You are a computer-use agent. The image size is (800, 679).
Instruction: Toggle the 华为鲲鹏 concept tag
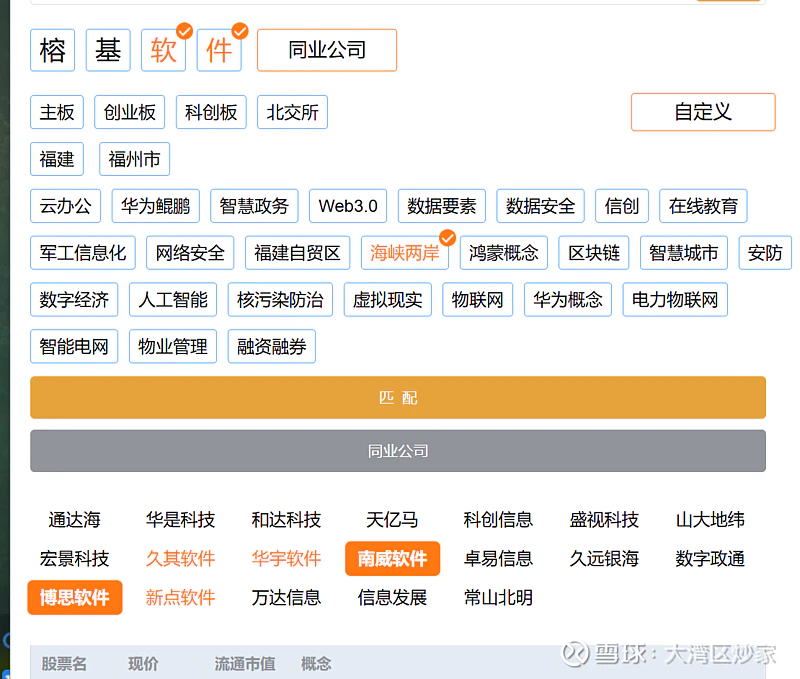click(x=156, y=206)
